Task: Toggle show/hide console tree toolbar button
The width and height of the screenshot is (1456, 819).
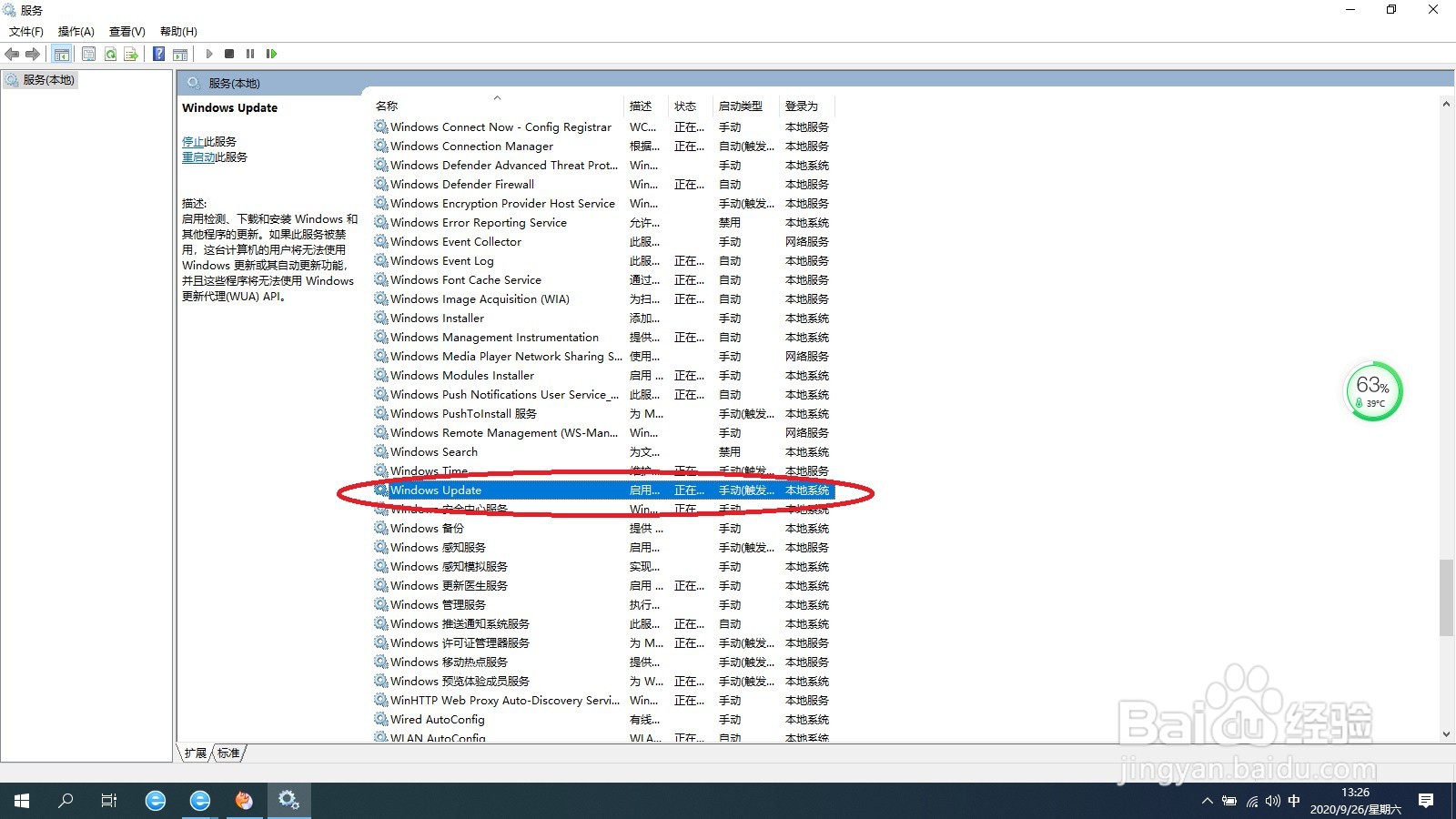Action: click(61, 54)
